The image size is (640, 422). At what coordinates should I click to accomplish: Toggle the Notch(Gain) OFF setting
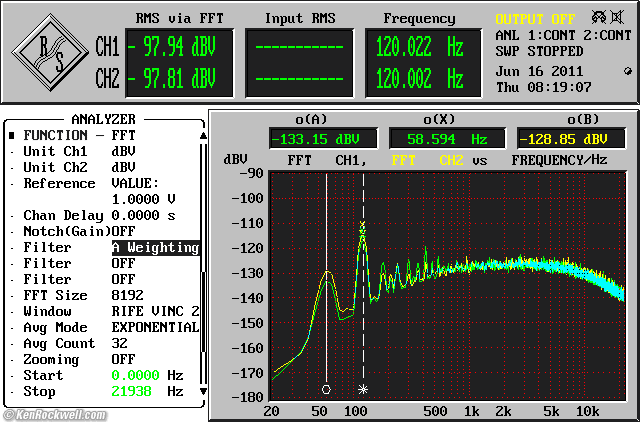click(x=104, y=231)
